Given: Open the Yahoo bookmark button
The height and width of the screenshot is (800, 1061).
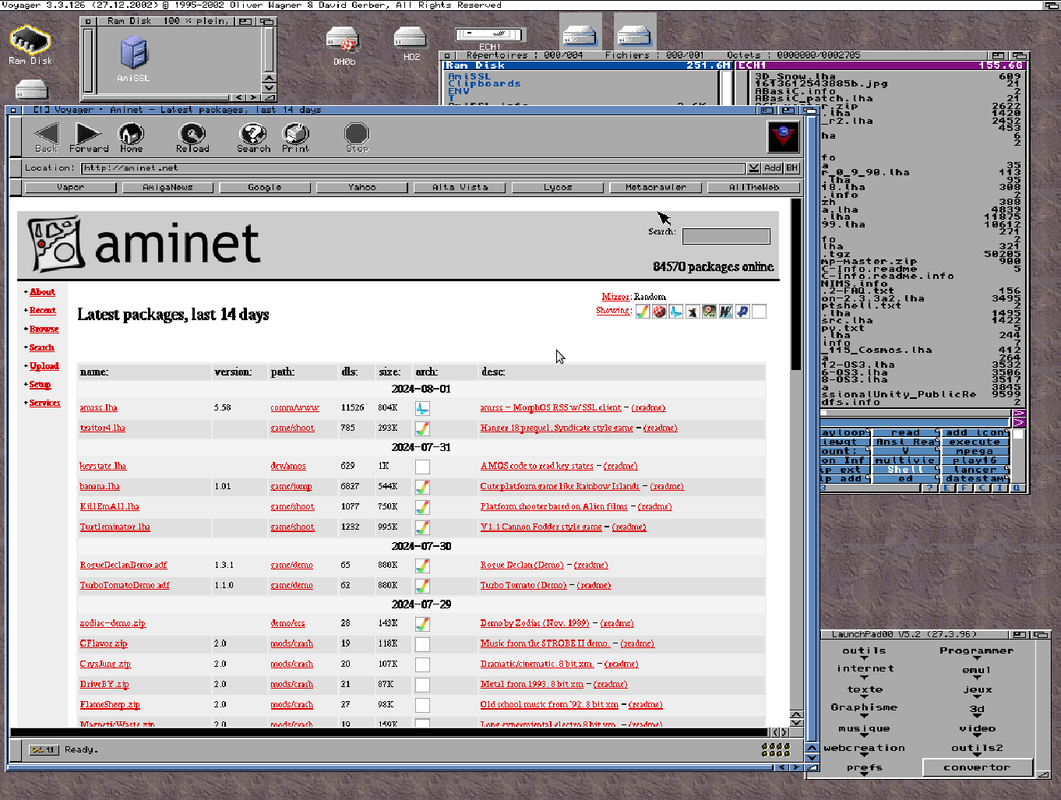Looking at the screenshot, I should [x=362, y=187].
